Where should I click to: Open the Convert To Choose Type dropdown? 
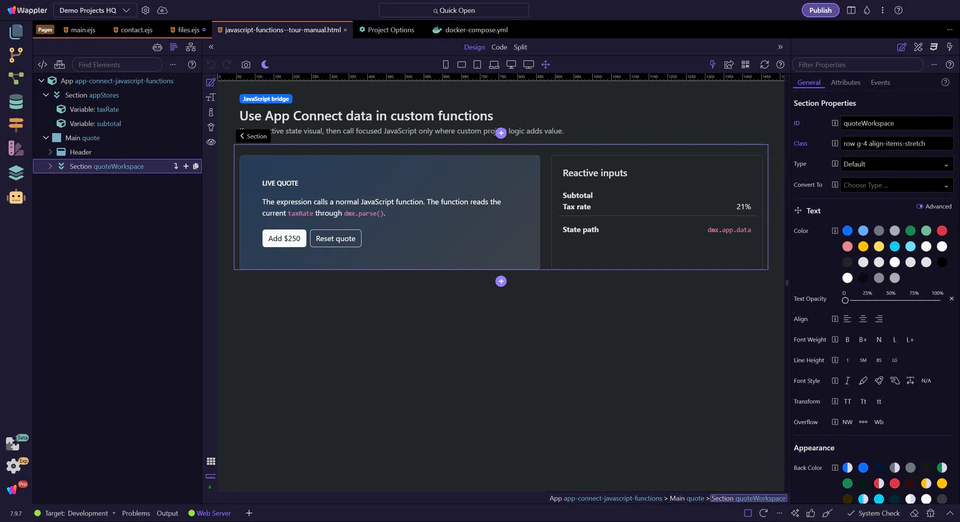[896, 185]
